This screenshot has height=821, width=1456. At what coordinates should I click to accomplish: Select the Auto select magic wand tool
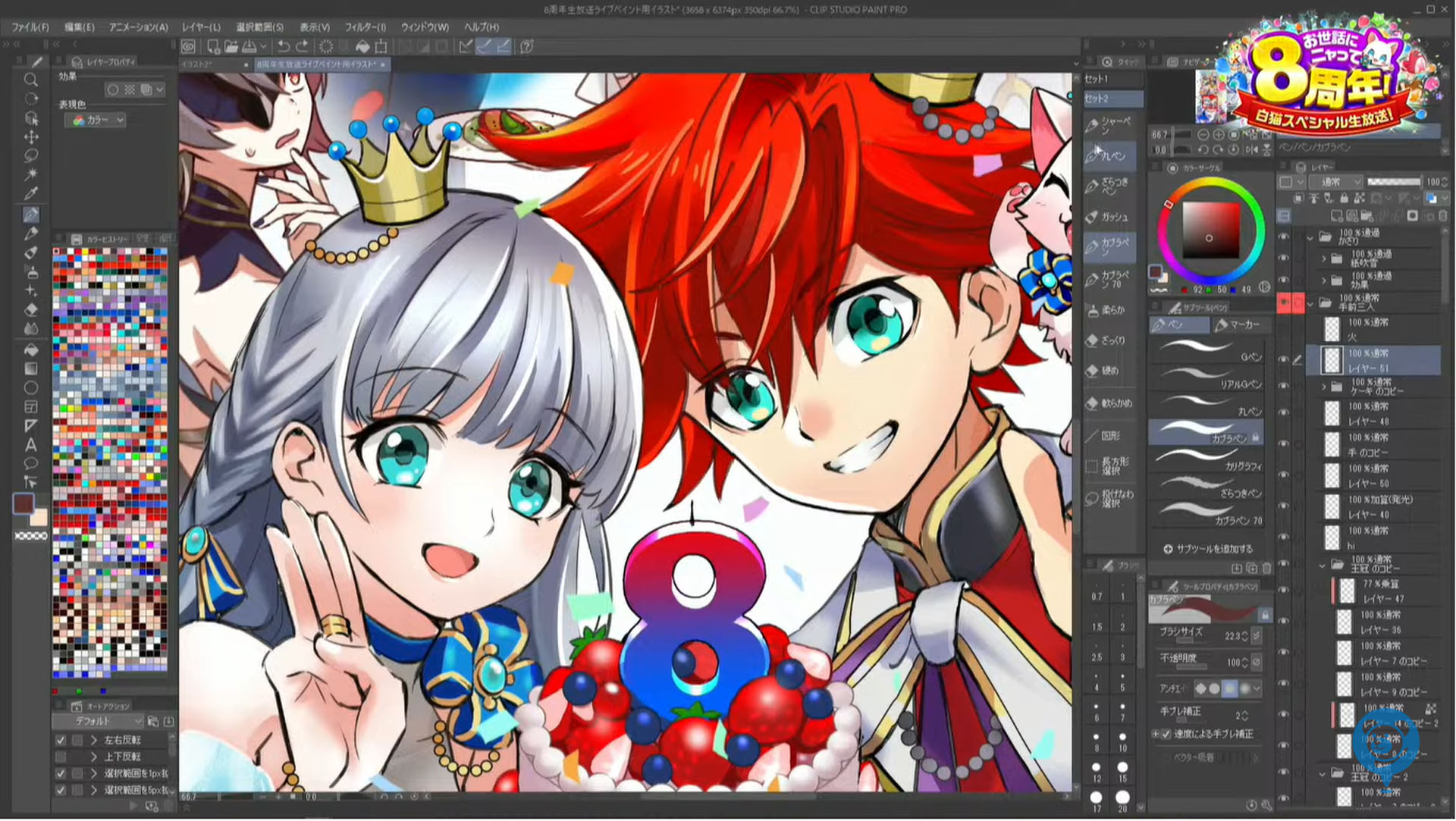[x=31, y=174]
